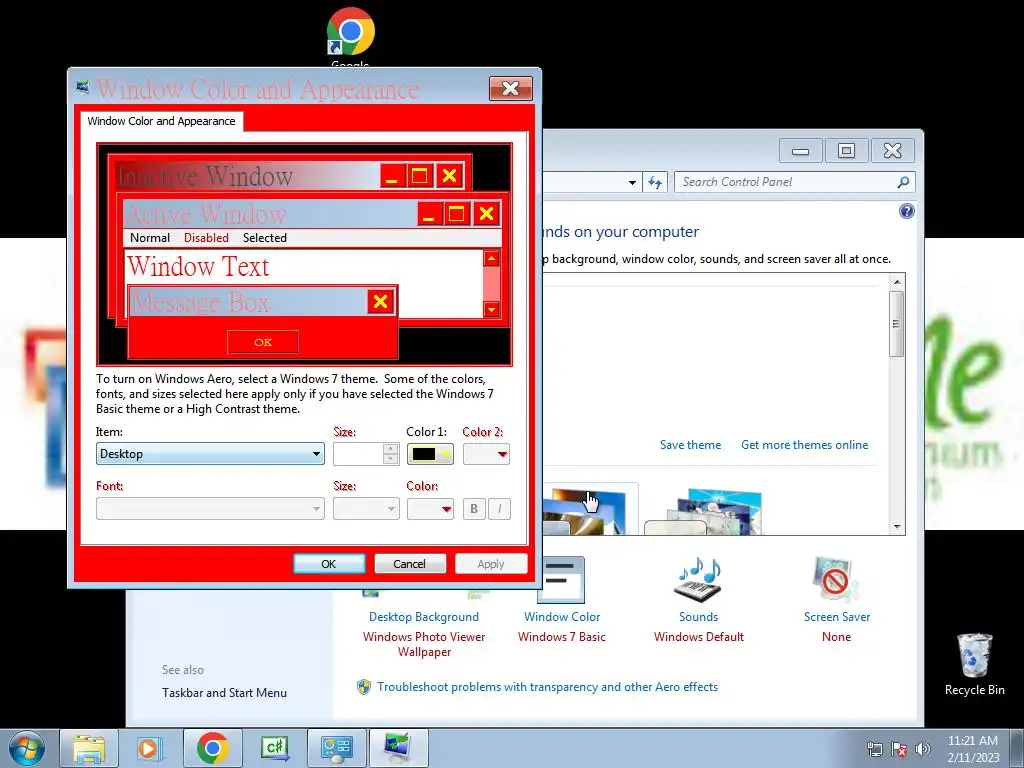Open the C# application taskbar icon
The height and width of the screenshot is (768, 1024).
tap(275, 748)
